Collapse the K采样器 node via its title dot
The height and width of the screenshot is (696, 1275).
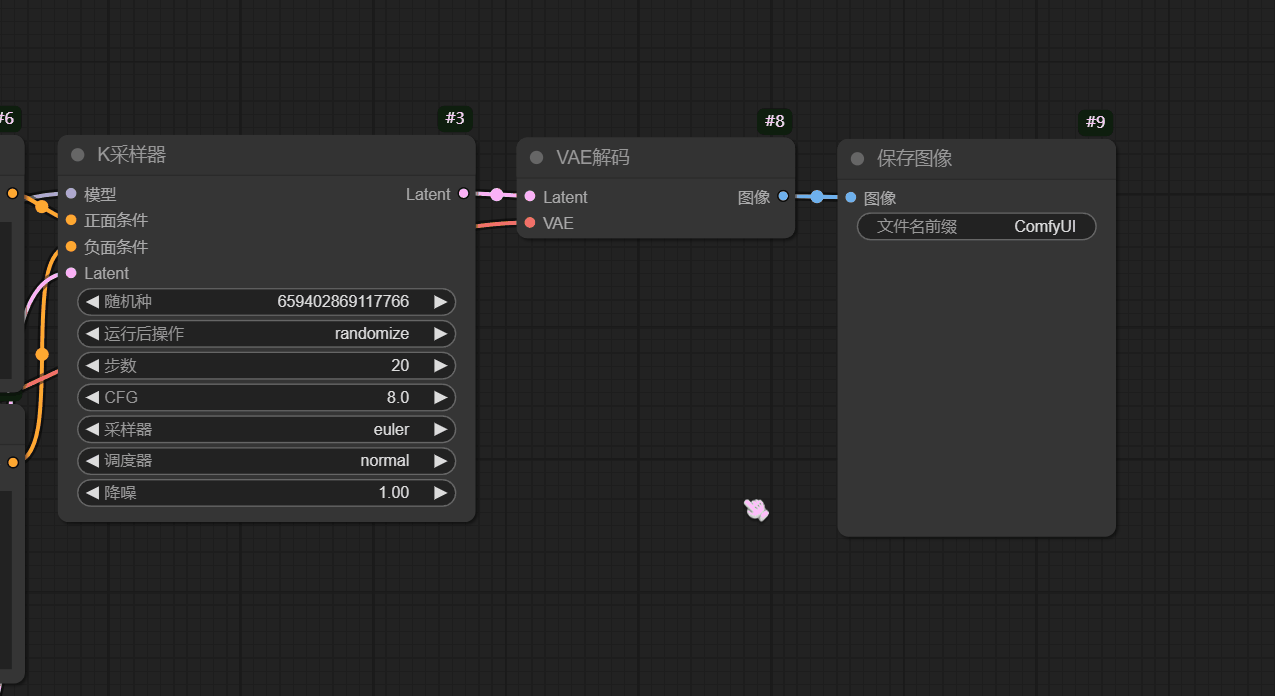pos(78,155)
